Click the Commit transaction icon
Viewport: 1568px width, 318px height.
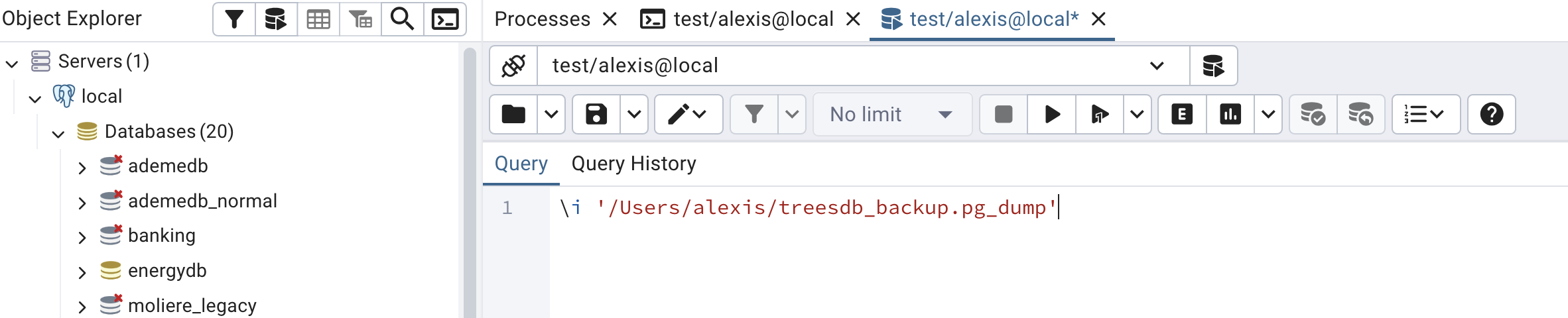tap(1313, 115)
